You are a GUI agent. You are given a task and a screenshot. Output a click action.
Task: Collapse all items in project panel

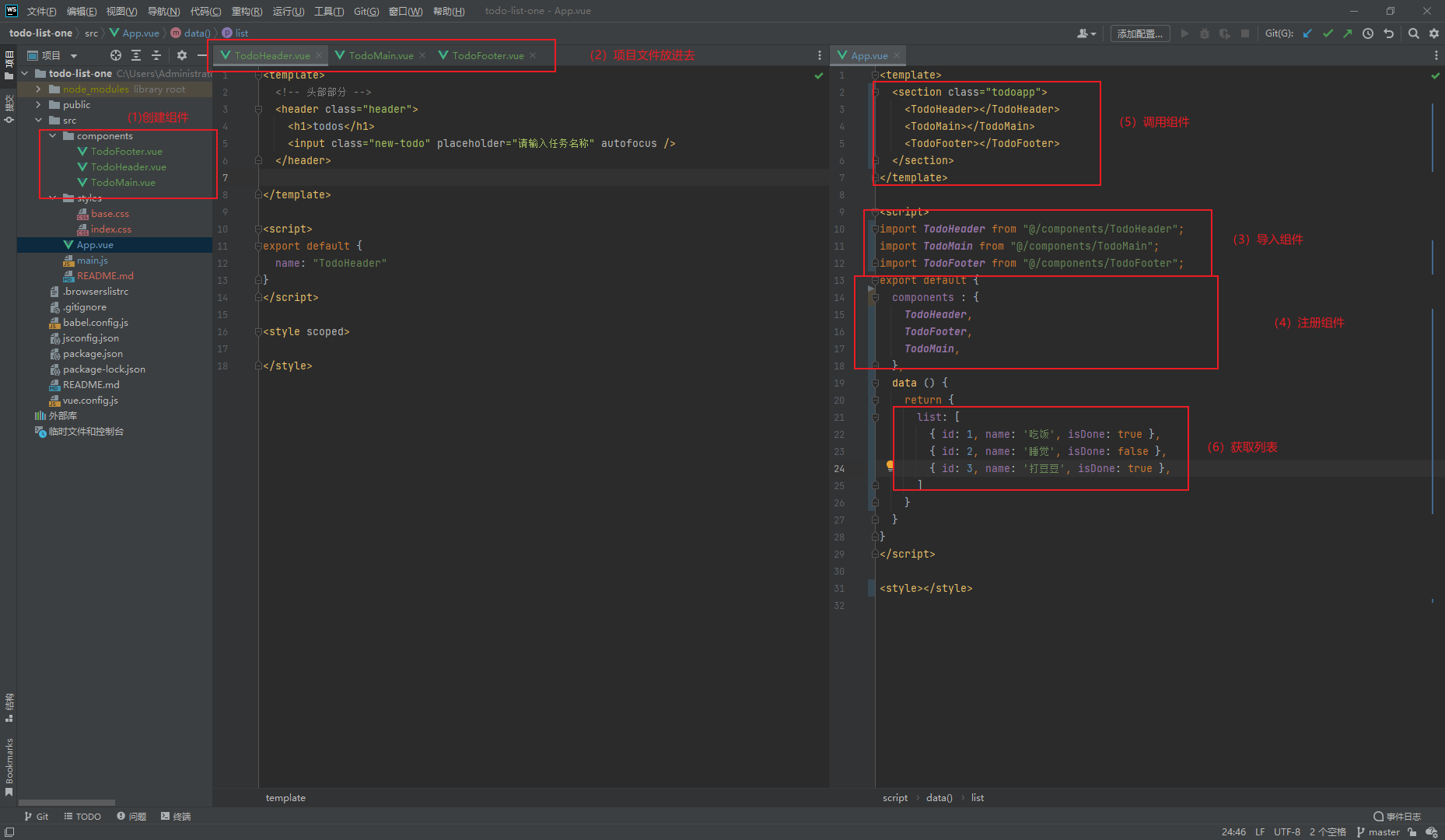[156, 55]
